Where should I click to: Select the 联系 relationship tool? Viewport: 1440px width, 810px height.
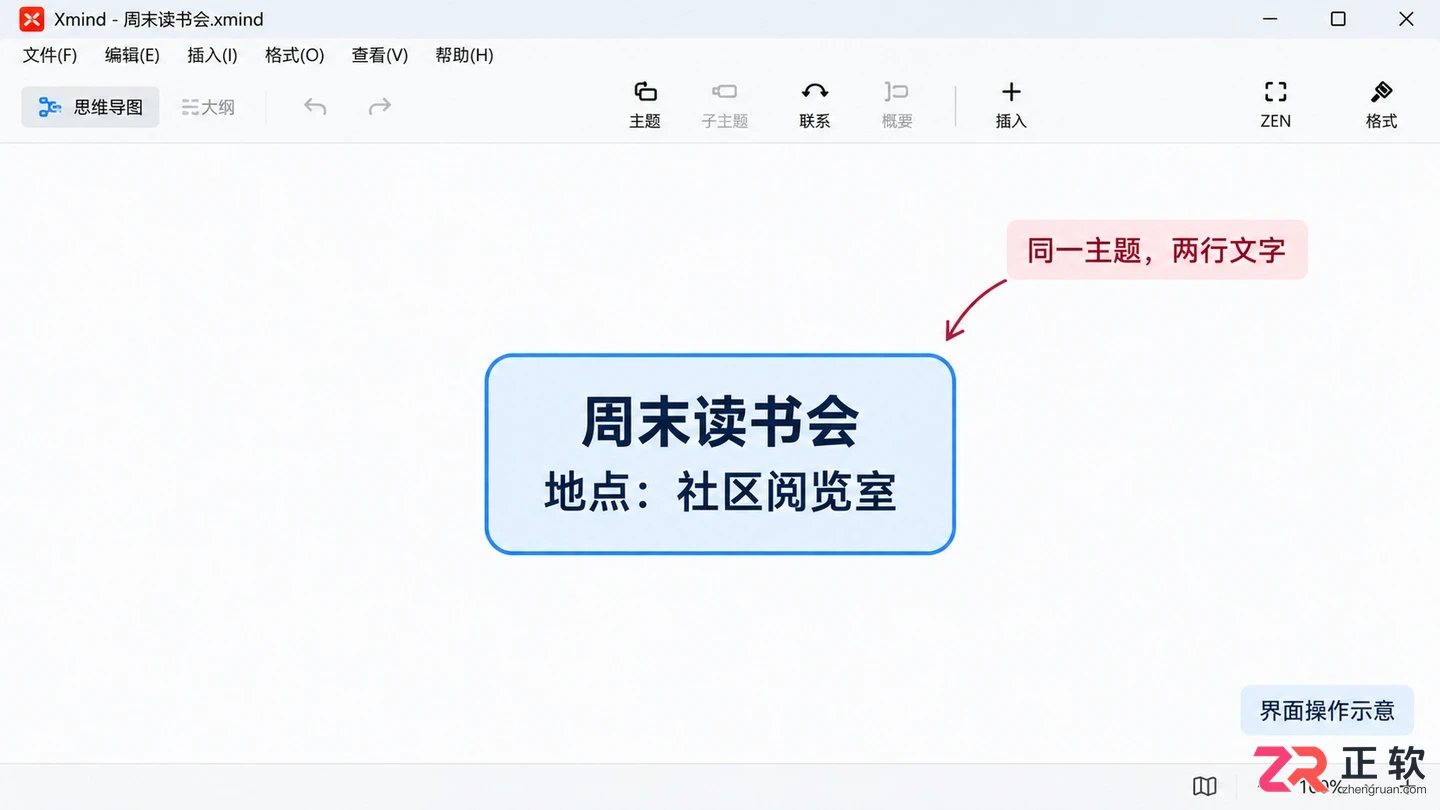[x=815, y=105]
